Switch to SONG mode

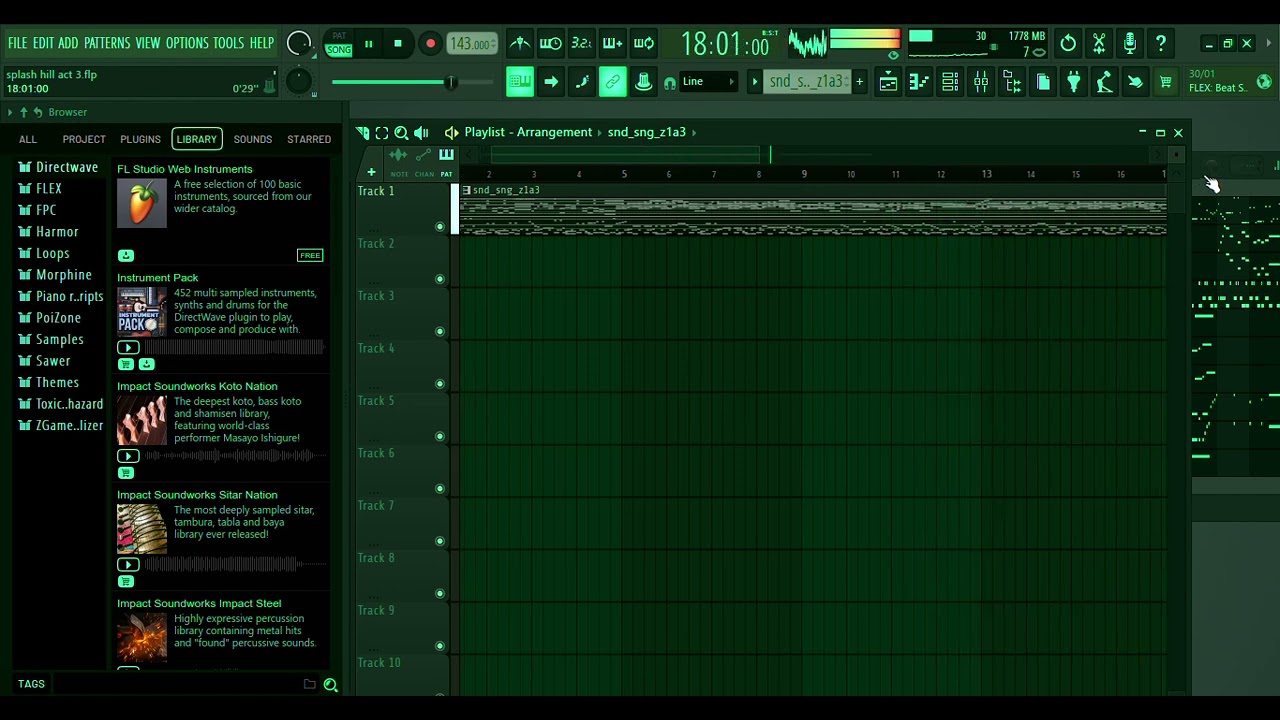tap(339, 50)
